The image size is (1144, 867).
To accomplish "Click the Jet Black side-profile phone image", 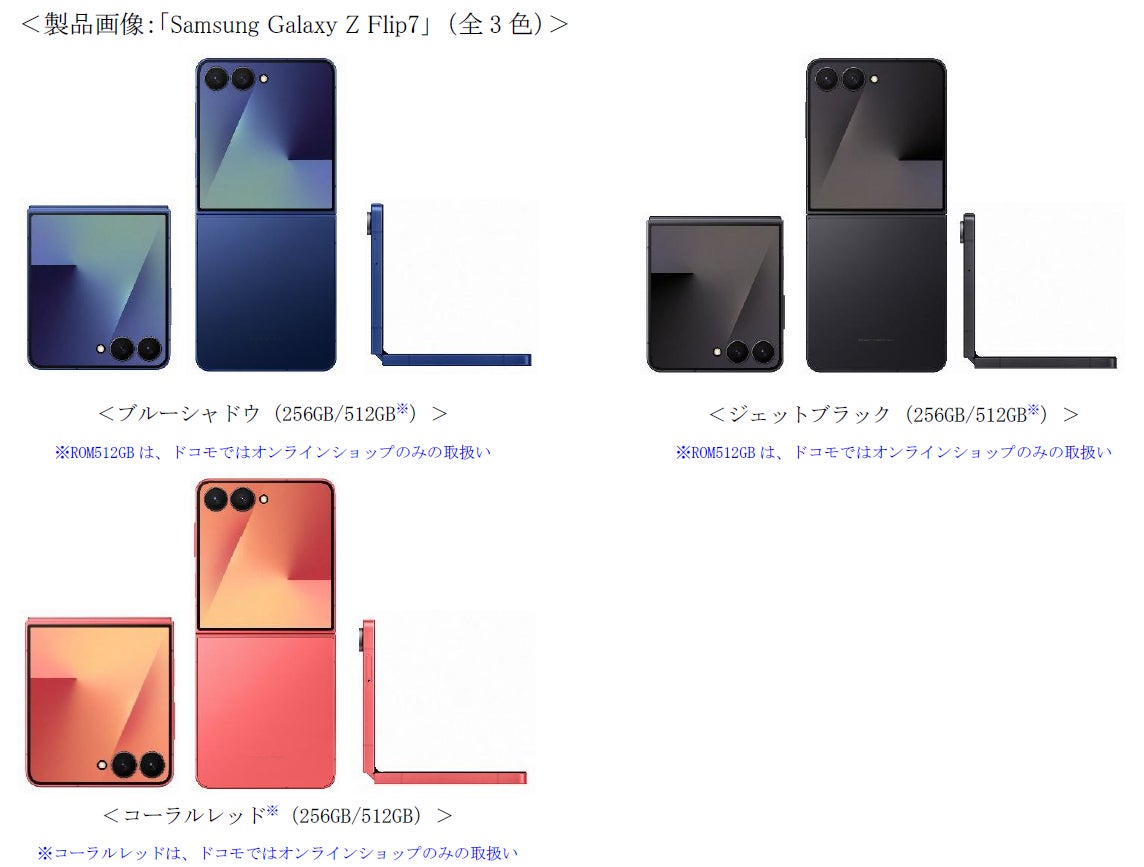I will tap(1039, 290).
